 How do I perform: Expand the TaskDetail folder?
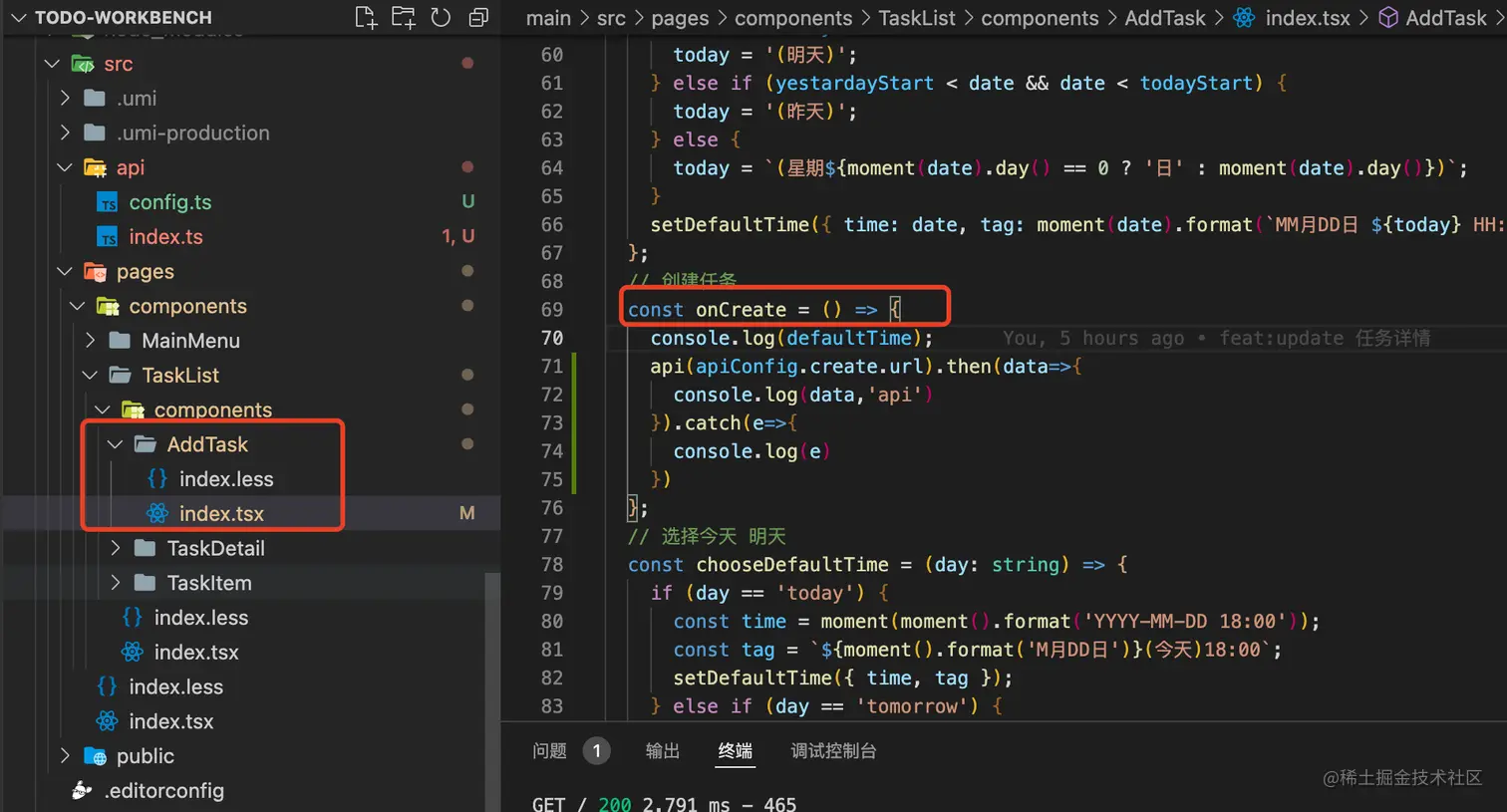coord(116,548)
